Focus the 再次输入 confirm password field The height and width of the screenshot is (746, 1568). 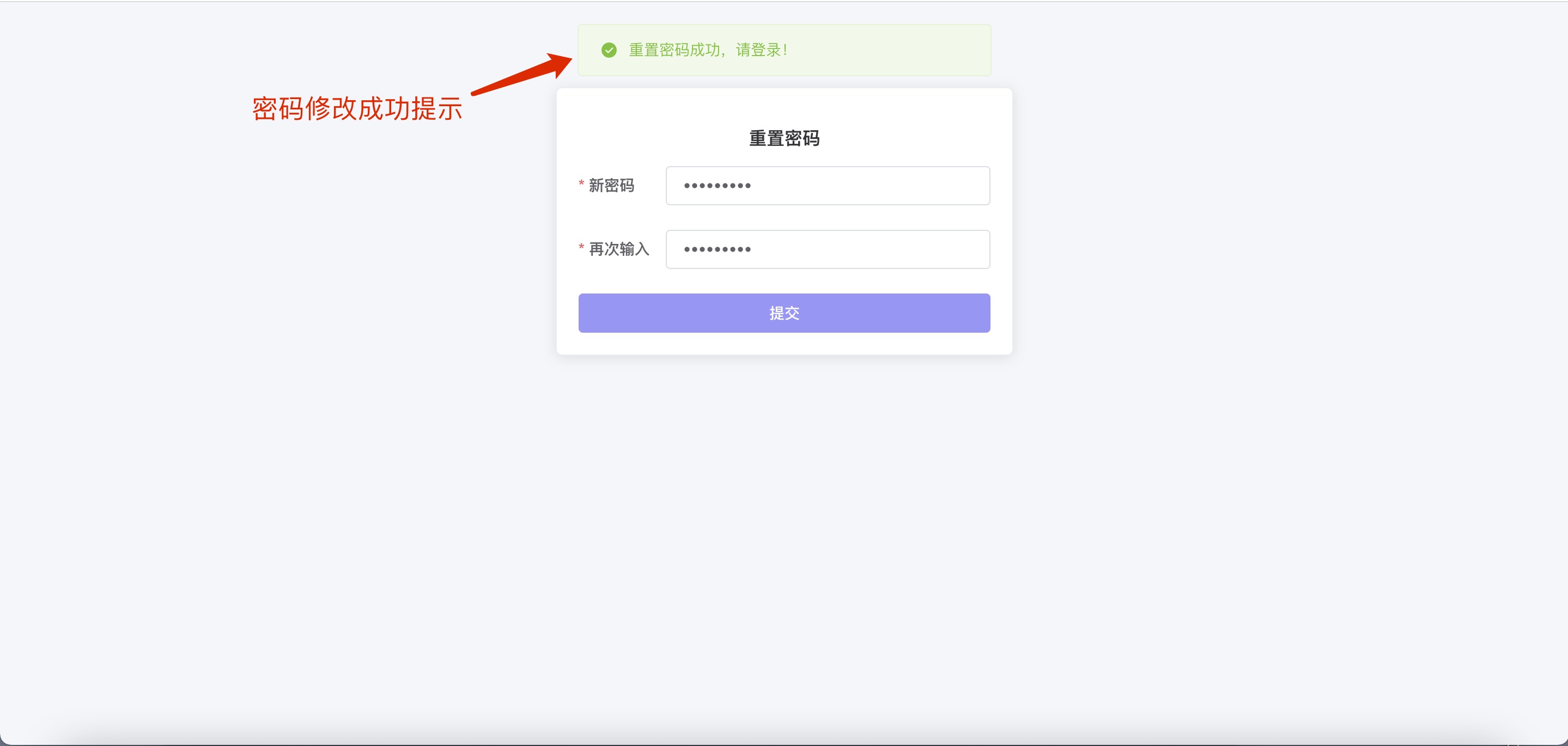[x=827, y=249]
